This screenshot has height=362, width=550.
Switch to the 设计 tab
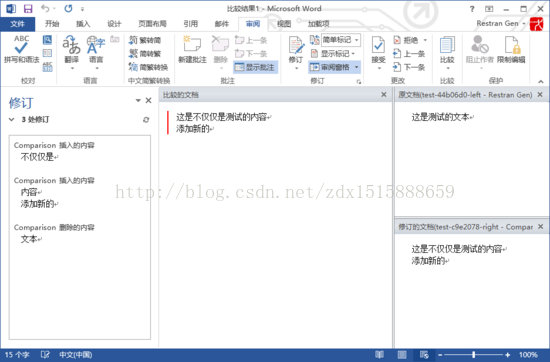(114, 24)
